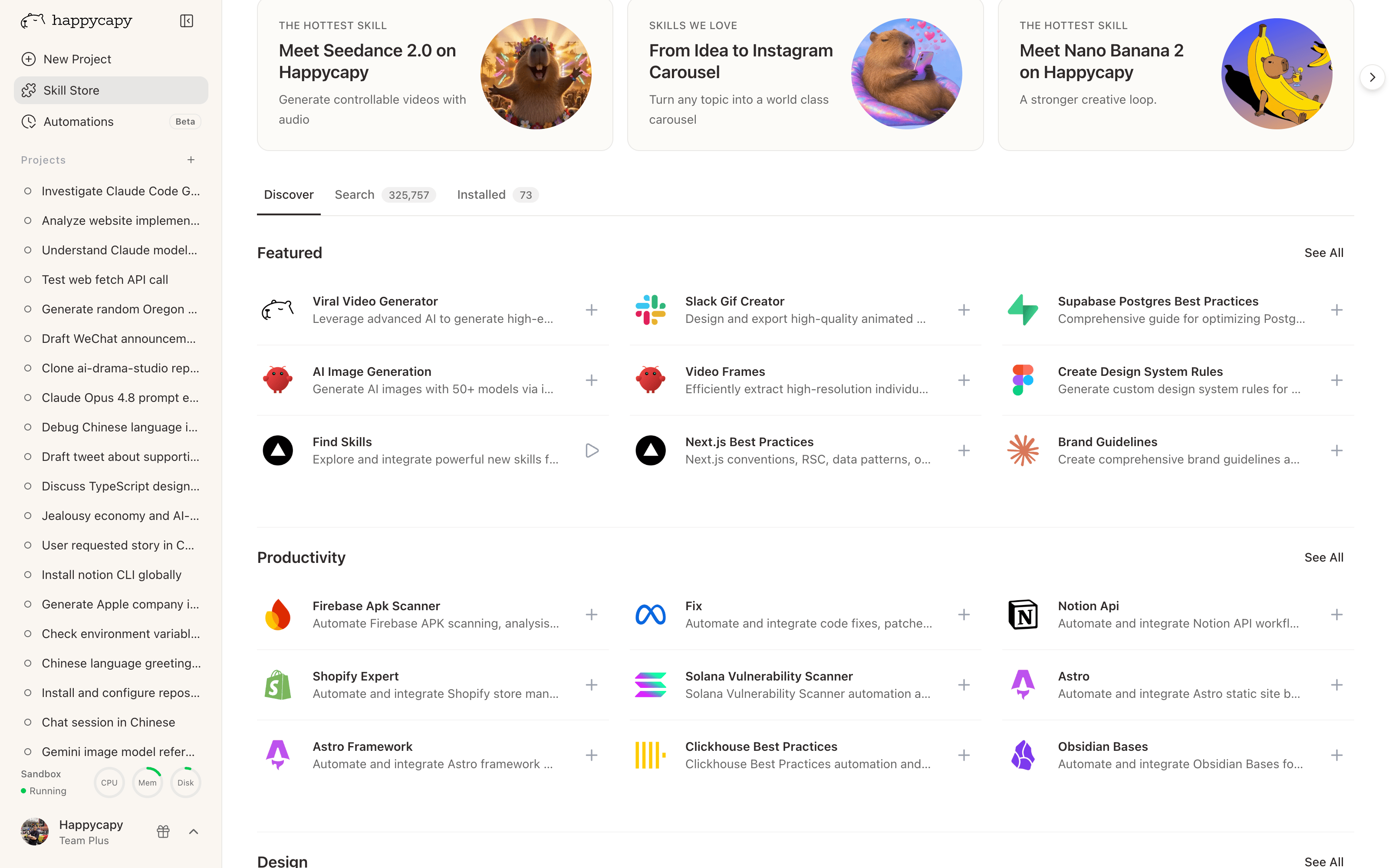Image resolution: width=1389 pixels, height=868 pixels.
Task: Install the Fix skill
Action: tap(964, 614)
